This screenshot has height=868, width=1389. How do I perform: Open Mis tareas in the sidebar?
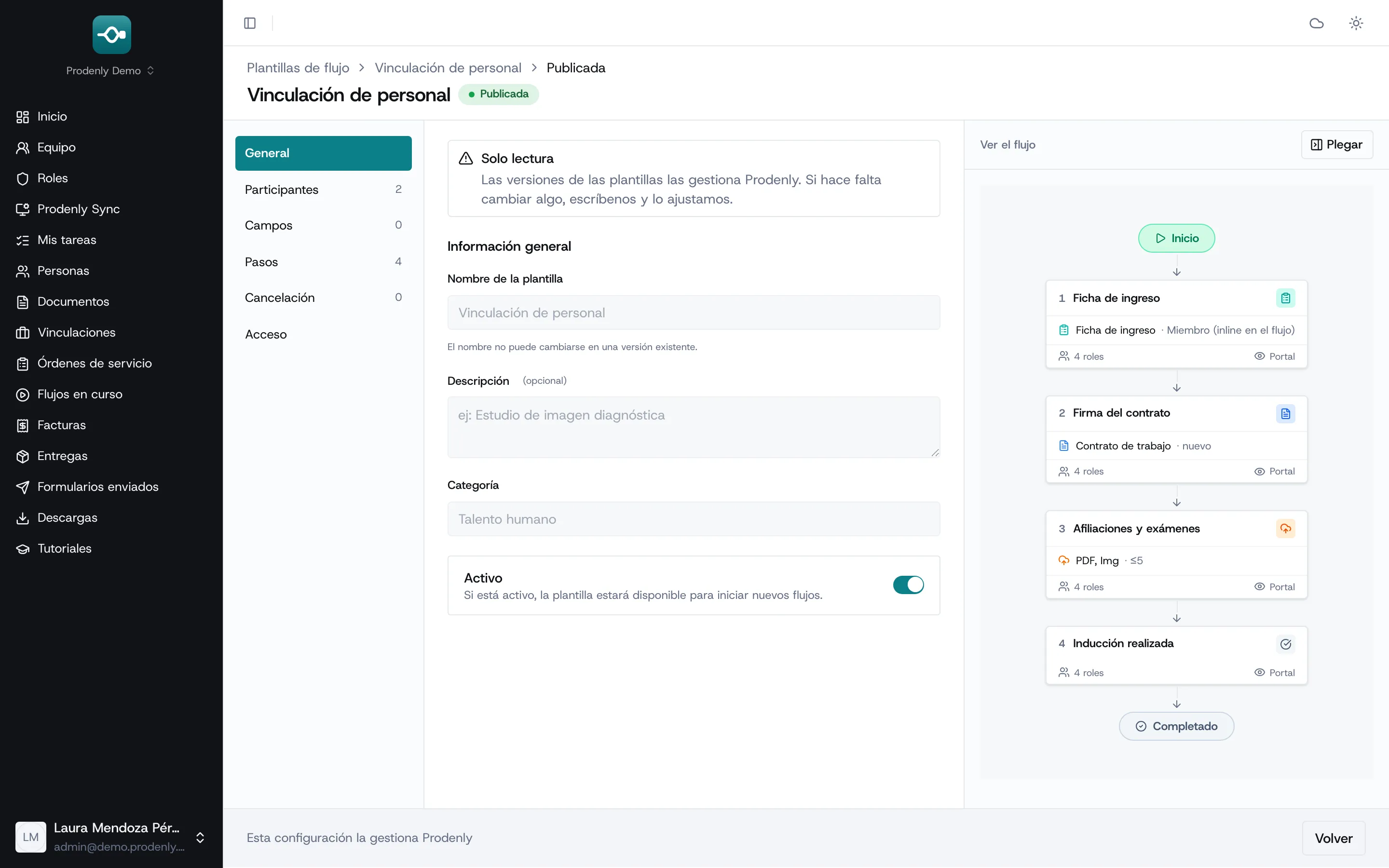click(x=111, y=240)
